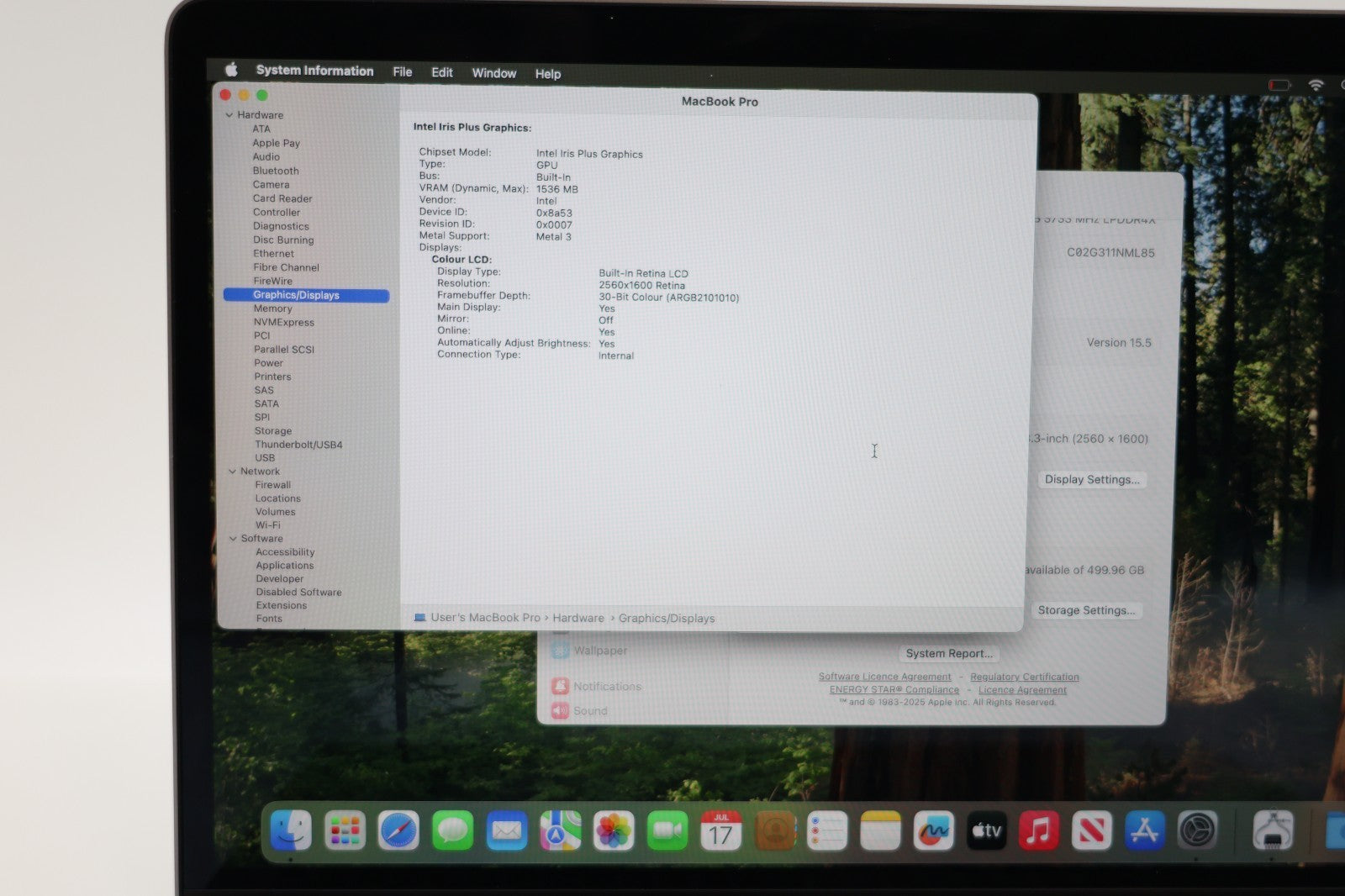Open Mail app in the Dock
1345x896 pixels.
tap(506, 831)
